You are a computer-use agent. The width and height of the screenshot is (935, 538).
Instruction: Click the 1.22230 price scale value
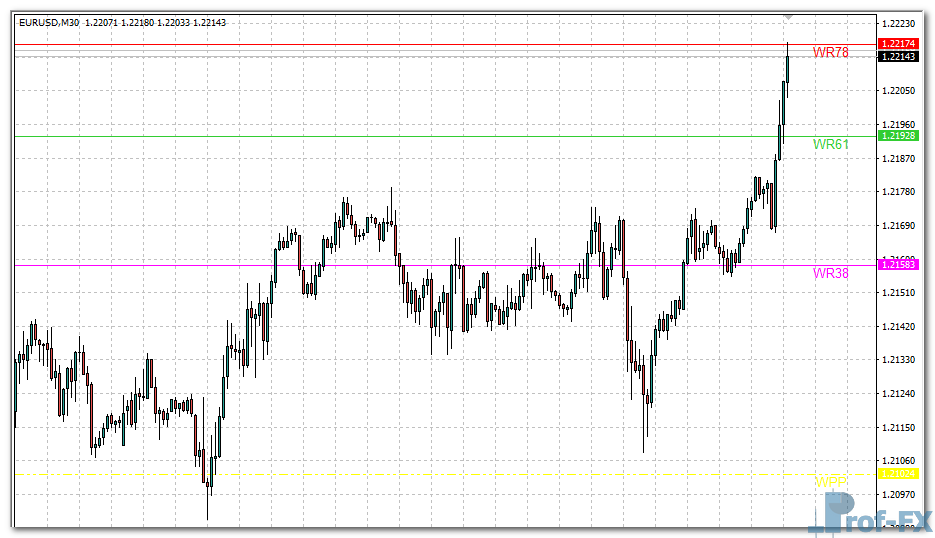click(x=898, y=23)
